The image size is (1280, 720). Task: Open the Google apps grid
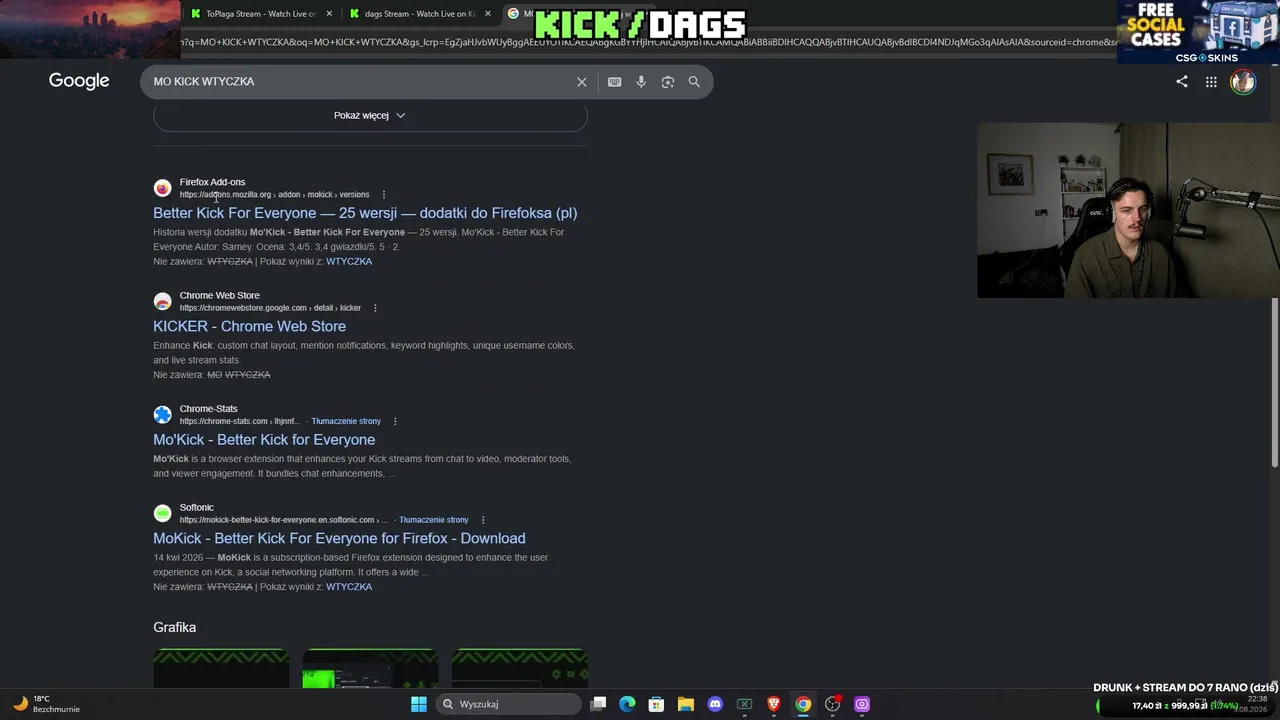pos(1211,82)
